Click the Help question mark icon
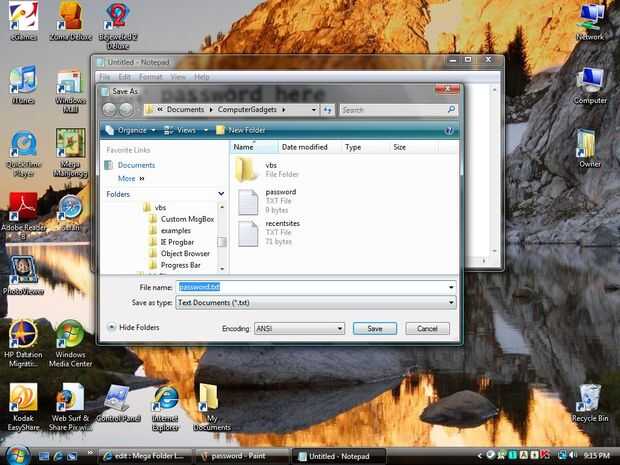Viewport: 620px width, 465px height. click(449, 131)
